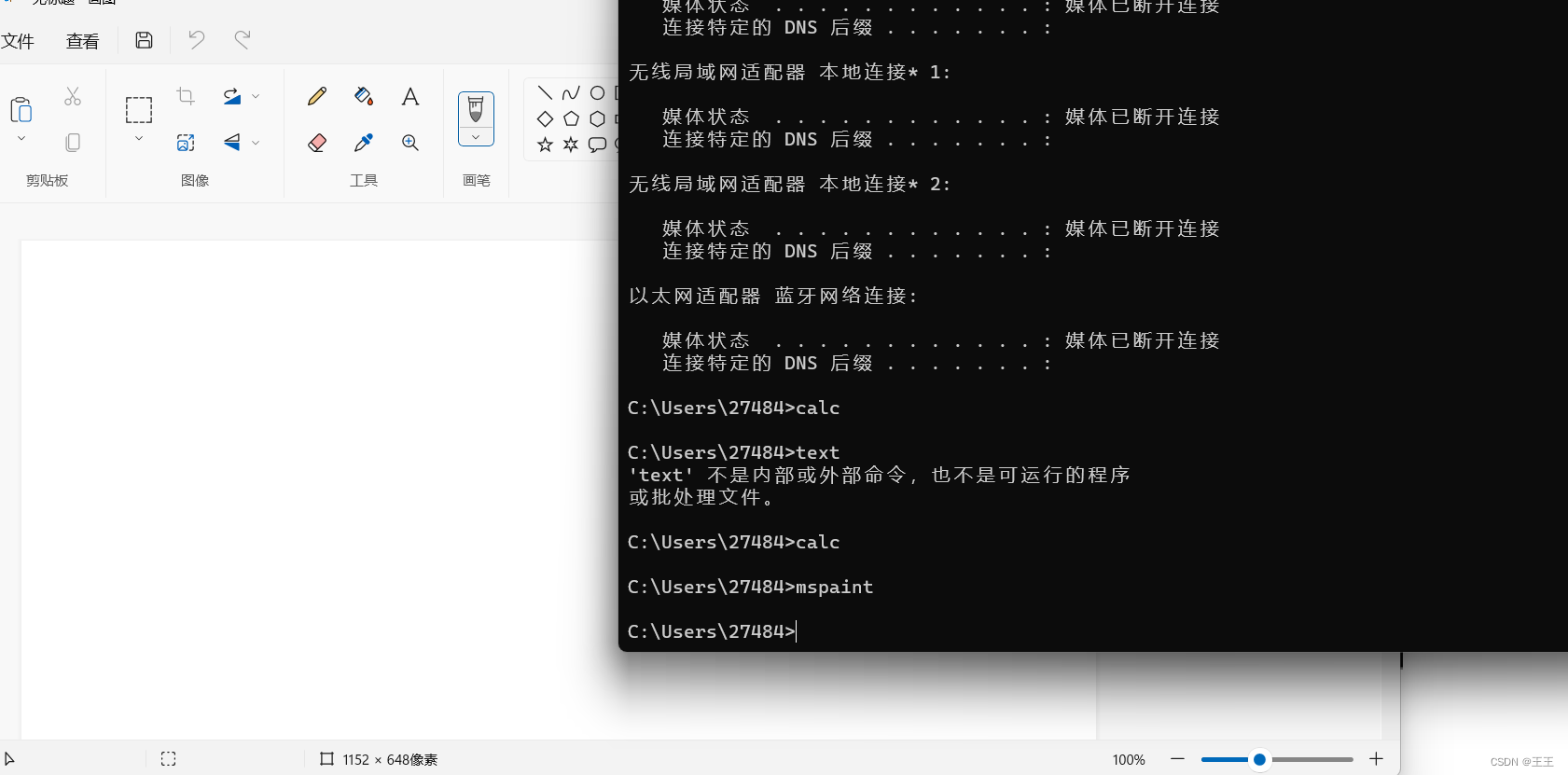The width and height of the screenshot is (1568, 775).
Task: Click the zoom in plus button
Action: (1376, 759)
